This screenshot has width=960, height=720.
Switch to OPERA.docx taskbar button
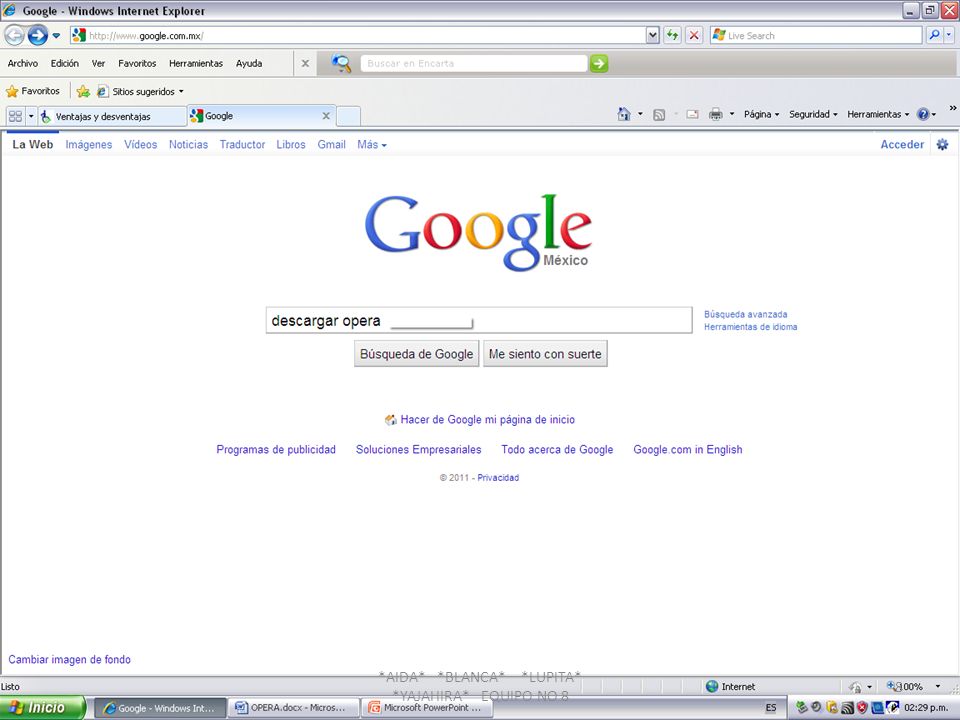293,708
